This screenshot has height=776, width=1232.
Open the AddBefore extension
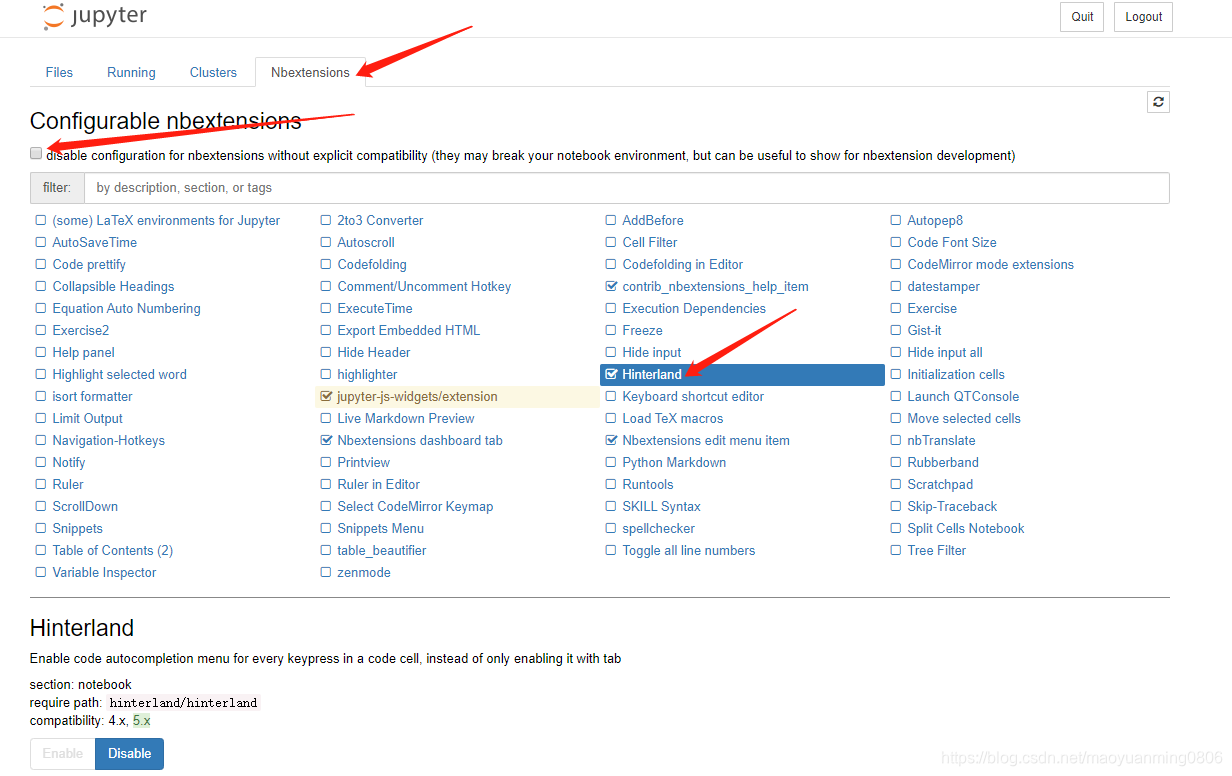tap(653, 221)
